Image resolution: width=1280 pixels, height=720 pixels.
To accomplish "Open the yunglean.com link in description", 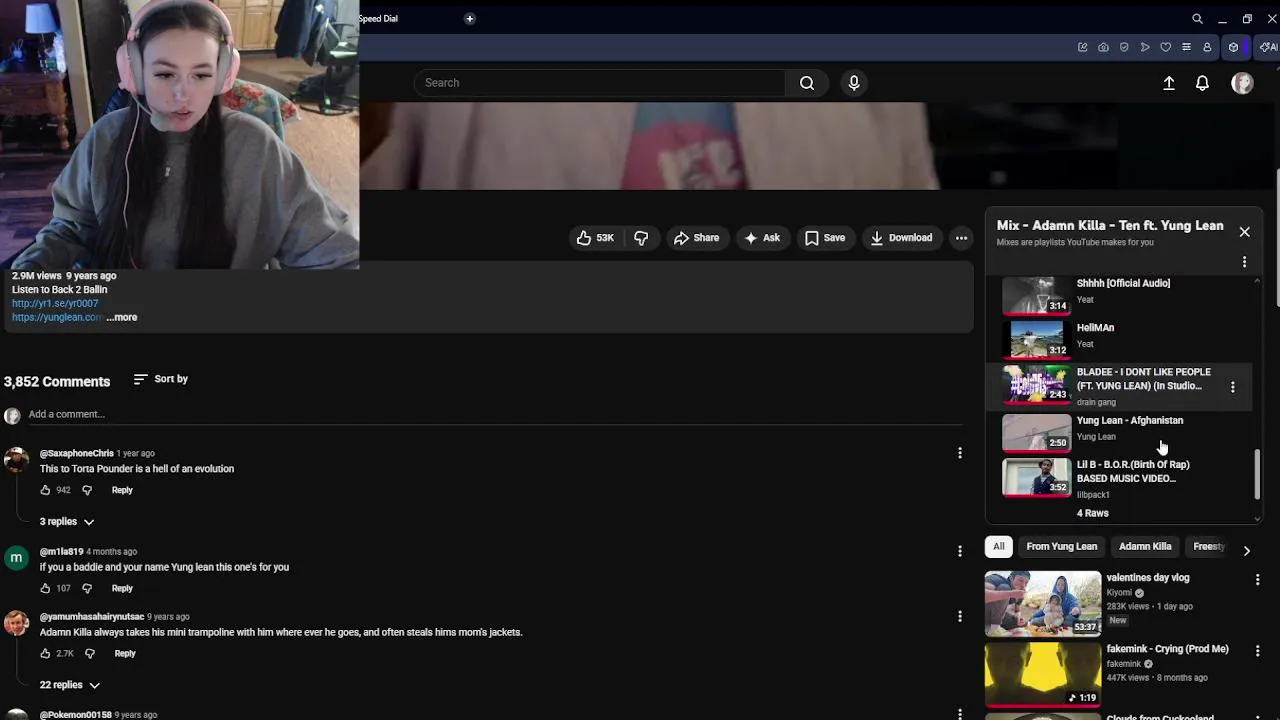I will pos(57,317).
